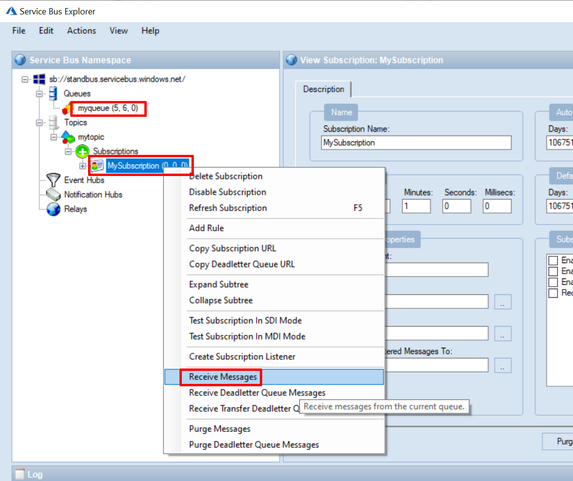Choose Receive Deadletter Queue Messages

274,393
